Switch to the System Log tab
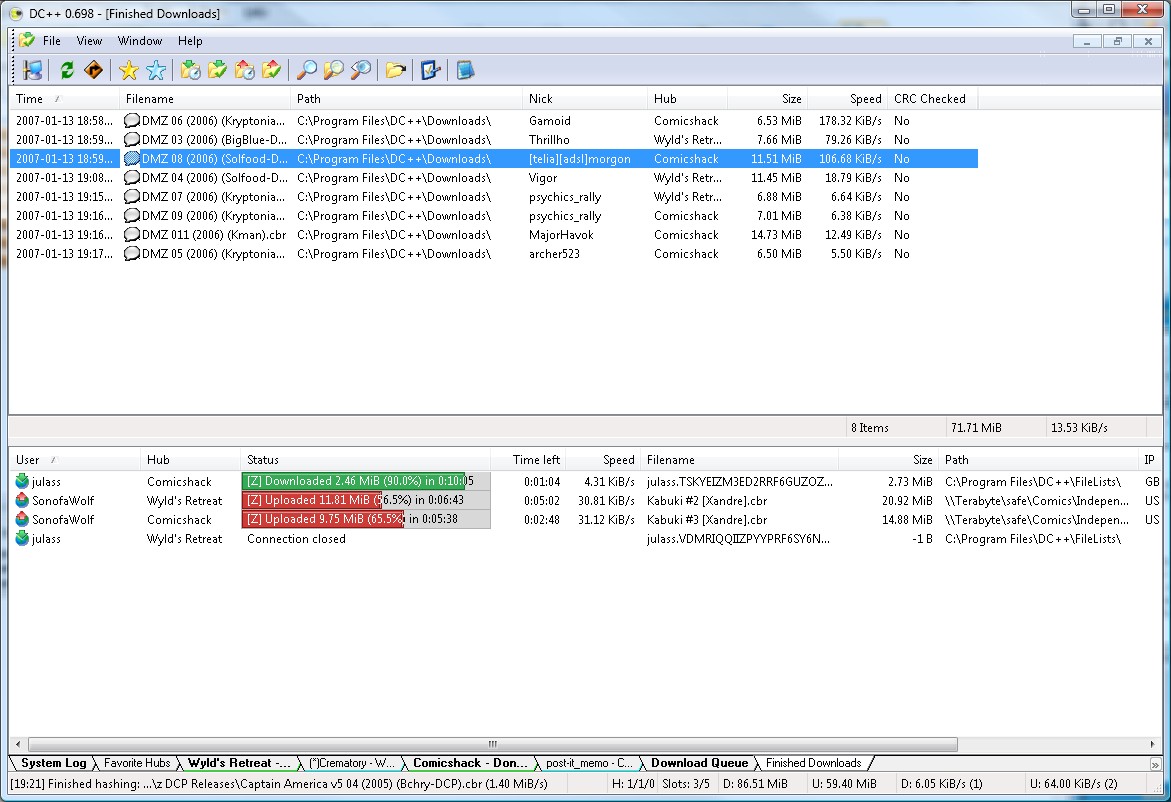The height and width of the screenshot is (802, 1171). click(x=54, y=763)
